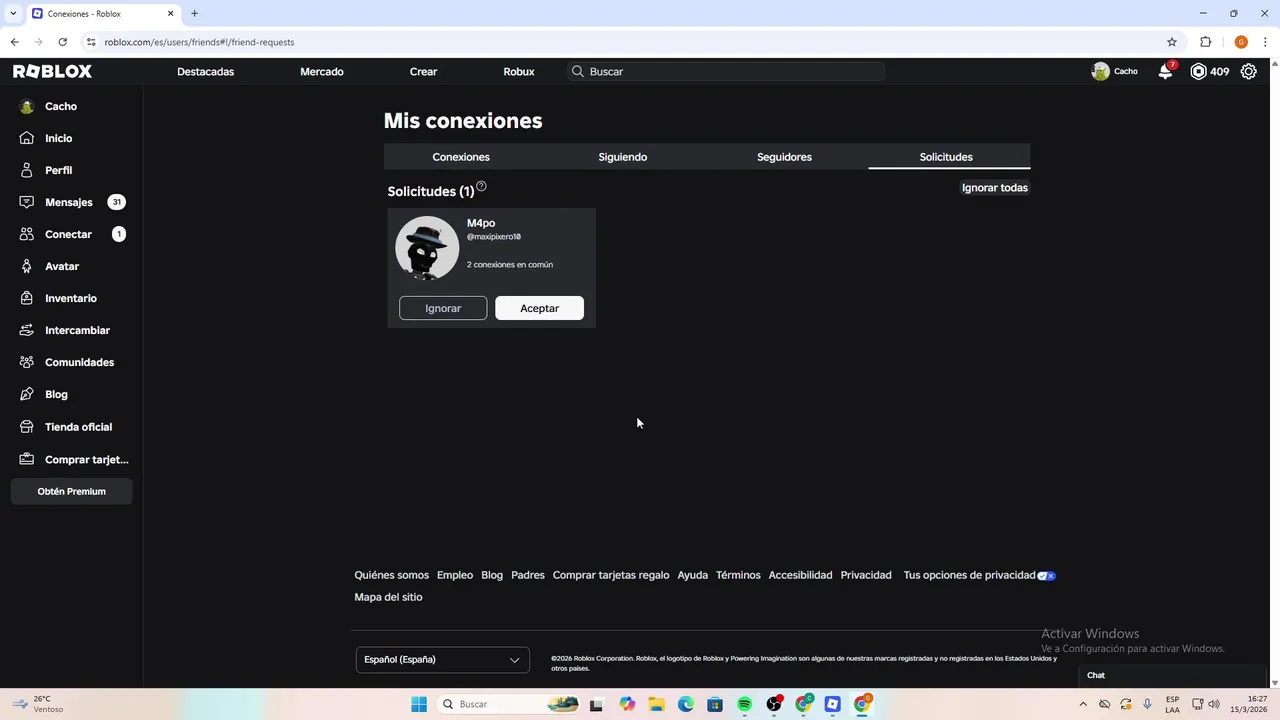Open the tab search dropdown arrow
Viewport: 1280px width, 720px height.
tap(13, 13)
